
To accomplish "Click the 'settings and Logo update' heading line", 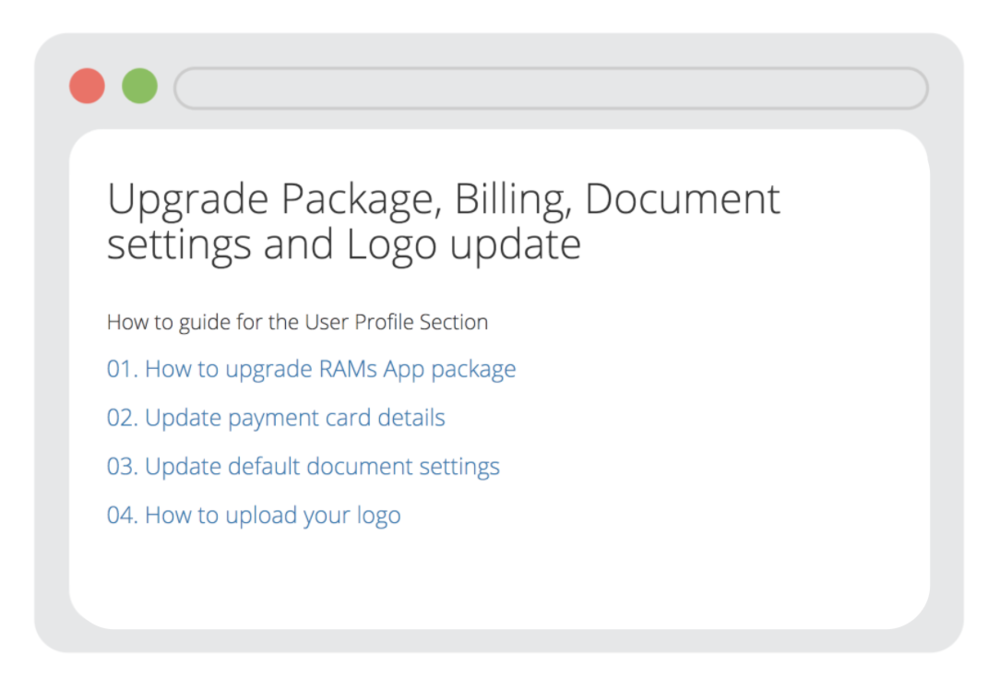I will [344, 246].
